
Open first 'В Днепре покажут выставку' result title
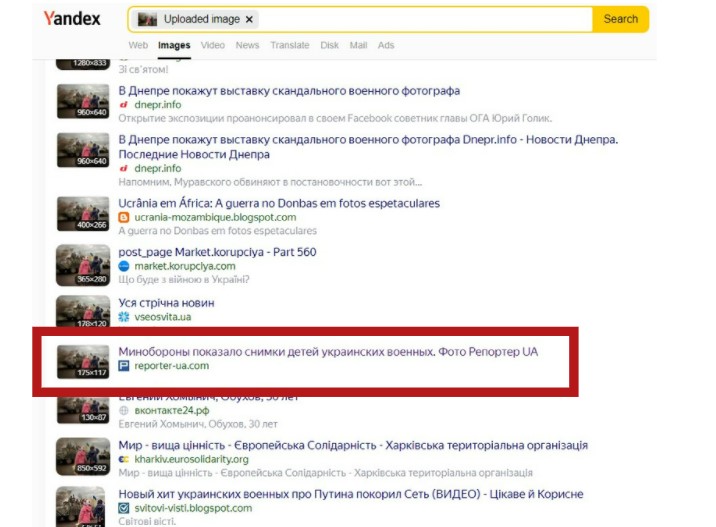pyautogui.click(x=289, y=91)
